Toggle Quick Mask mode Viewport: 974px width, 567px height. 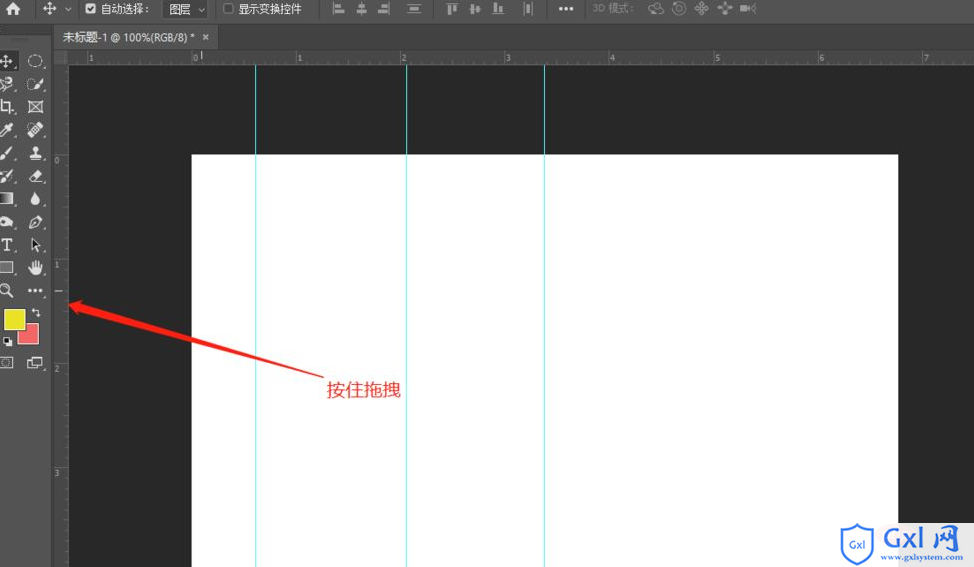coord(7,363)
